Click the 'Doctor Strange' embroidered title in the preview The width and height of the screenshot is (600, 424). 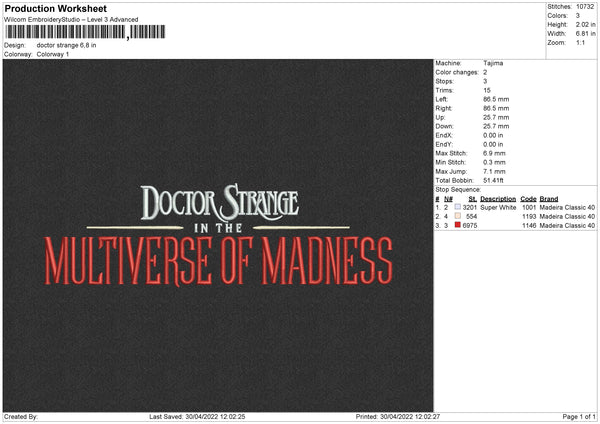tap(220, 202)
